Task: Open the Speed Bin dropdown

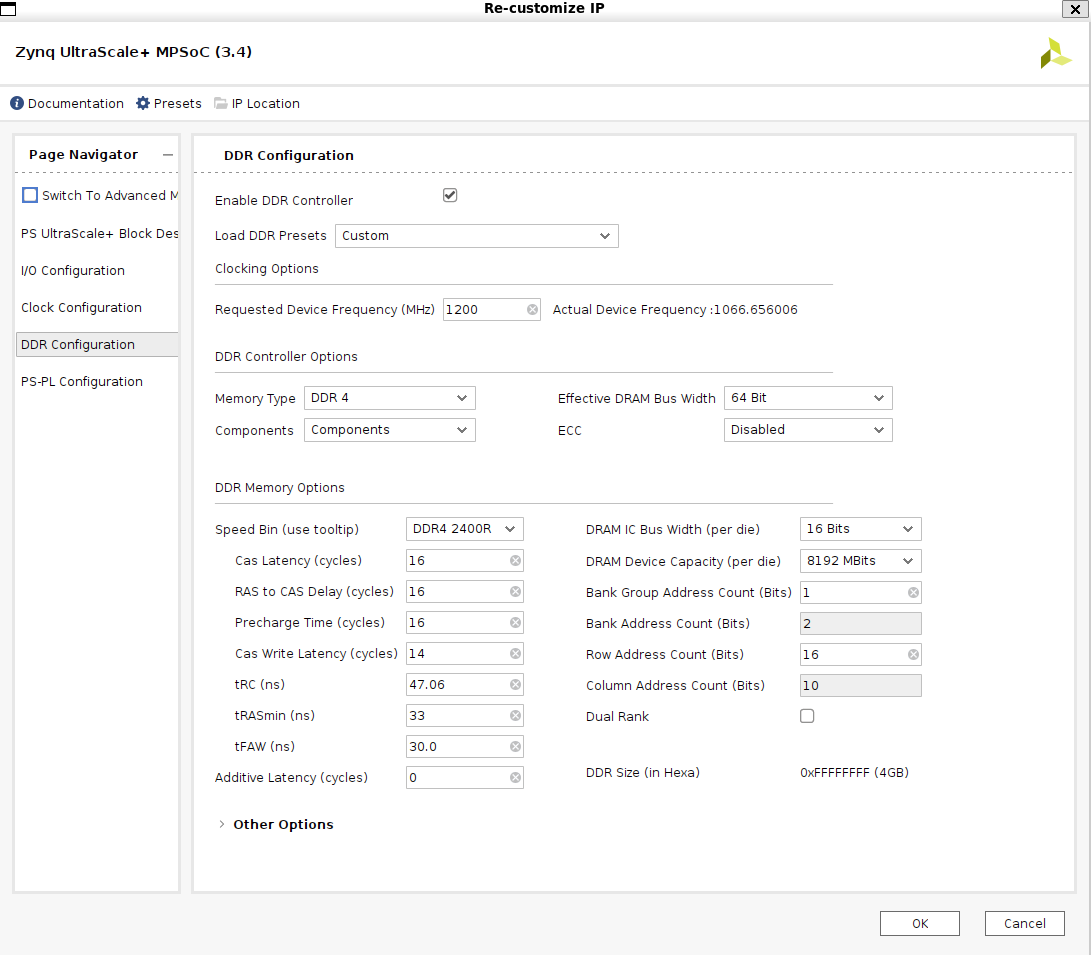Action: click(465, 529)
